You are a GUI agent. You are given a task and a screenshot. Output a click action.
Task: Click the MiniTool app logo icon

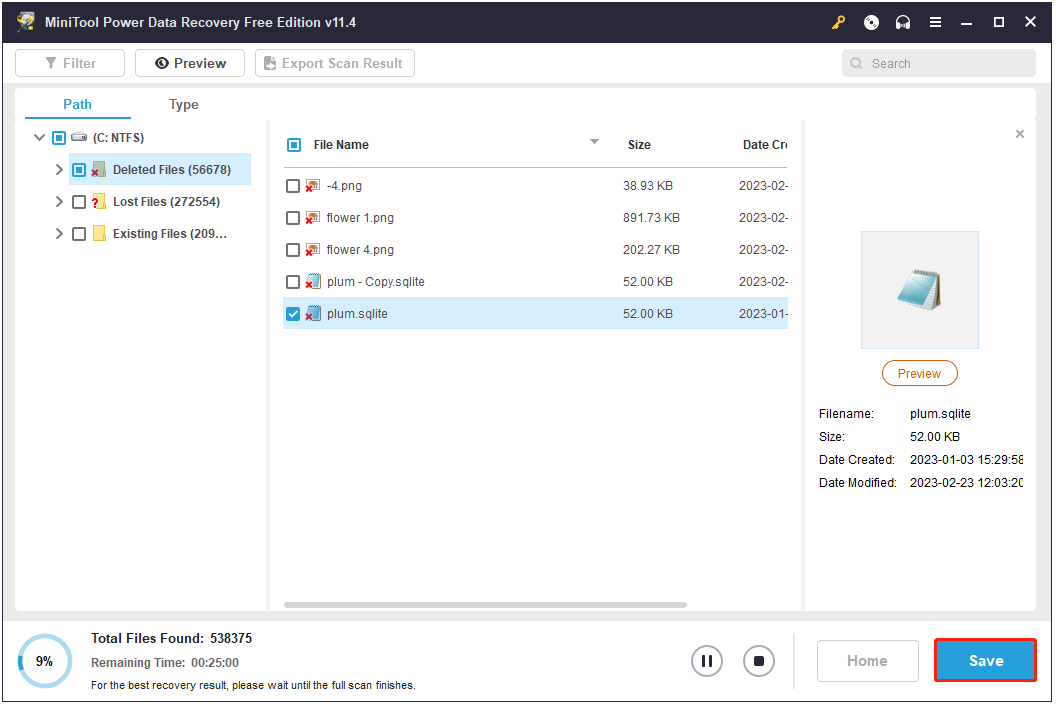pyautogui.click(x=26, y=22)
